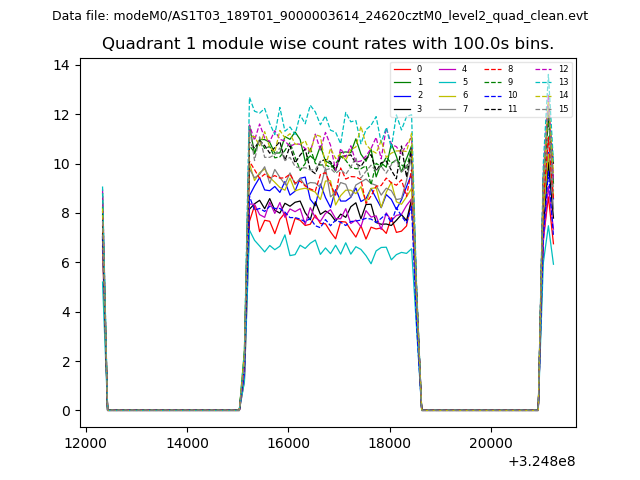640x480 pixels.
Task: Click the magenta solid line legend marker for module 4
Action: [448, 69]
